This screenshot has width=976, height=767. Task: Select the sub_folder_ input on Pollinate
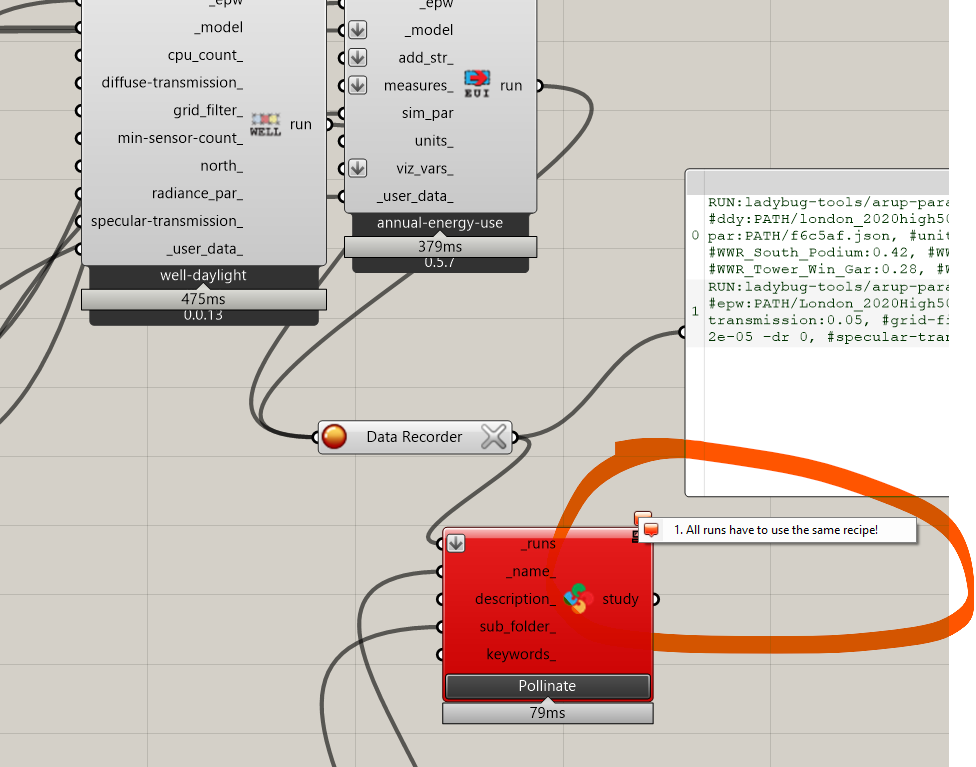click(518, 626)
